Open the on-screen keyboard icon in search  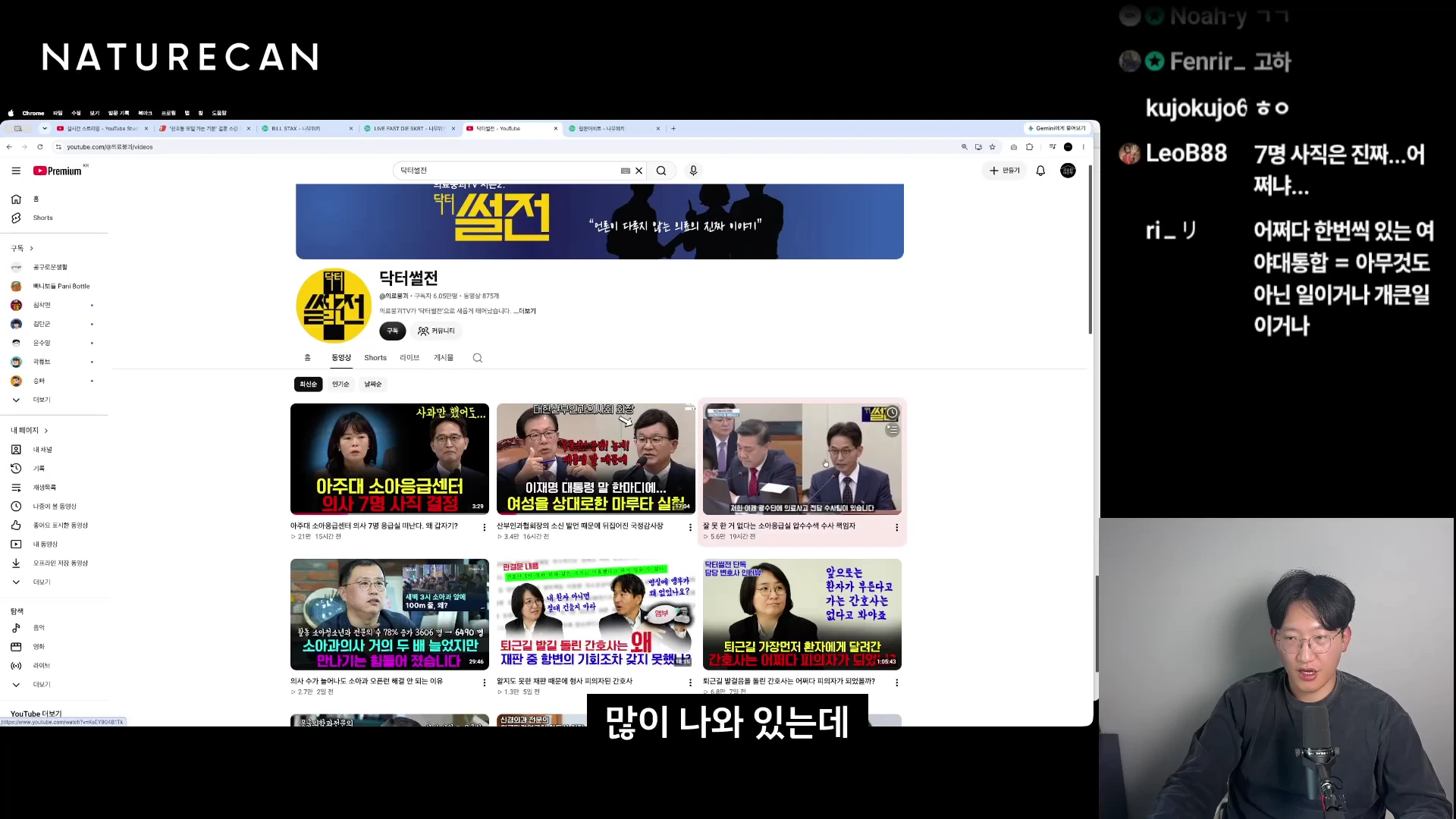click(x=626, y=171)
